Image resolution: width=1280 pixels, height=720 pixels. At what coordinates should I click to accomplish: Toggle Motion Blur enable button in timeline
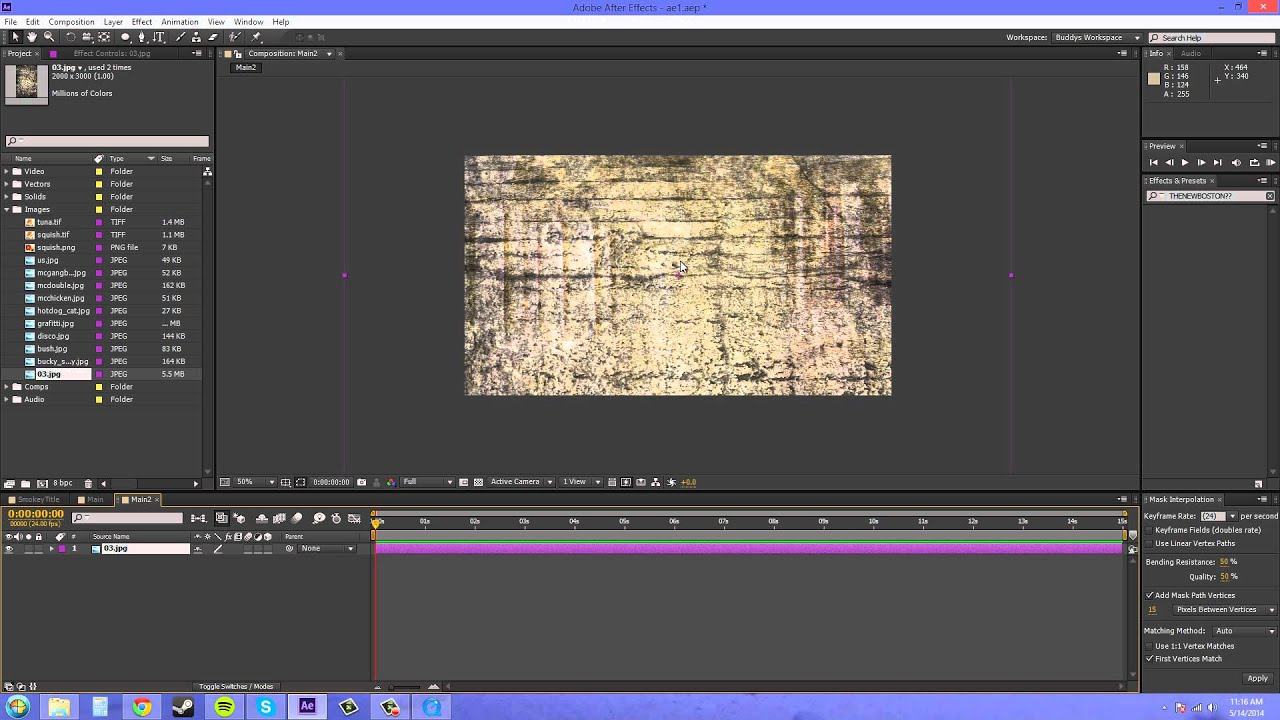(x=297, y=518)
